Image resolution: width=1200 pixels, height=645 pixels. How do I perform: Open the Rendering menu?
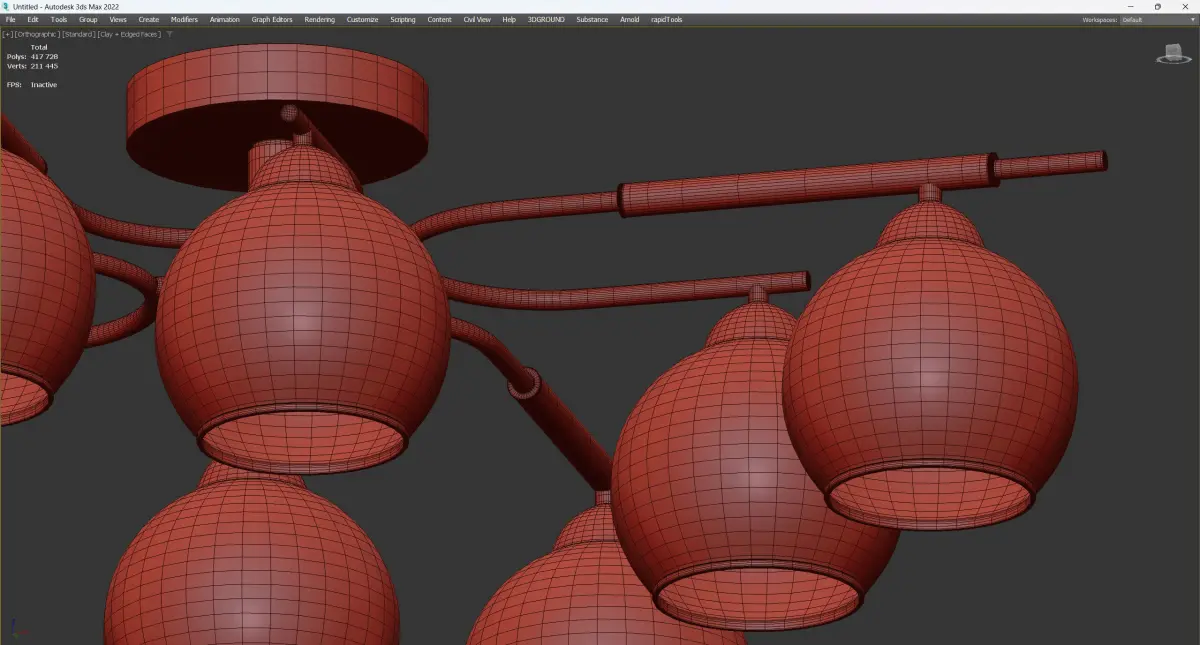tap(320, 19)
